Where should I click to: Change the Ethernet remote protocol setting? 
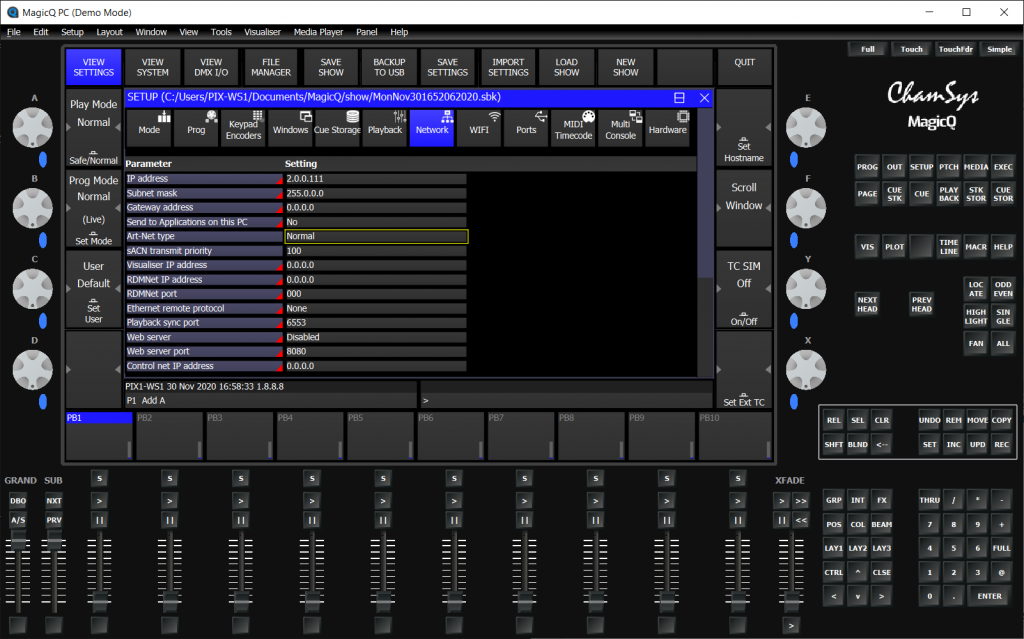[x=375, y=309]
